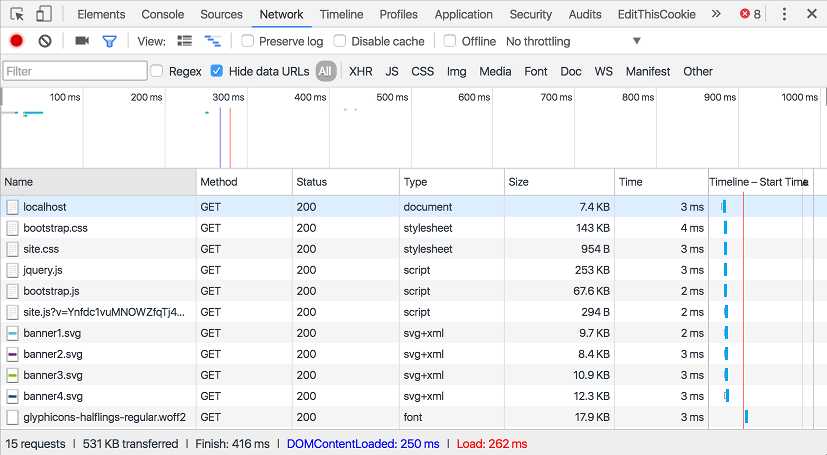Viewport: 827px width, 455px height.
Task: Open the No throttling dropdown
Action: [573, 41]
